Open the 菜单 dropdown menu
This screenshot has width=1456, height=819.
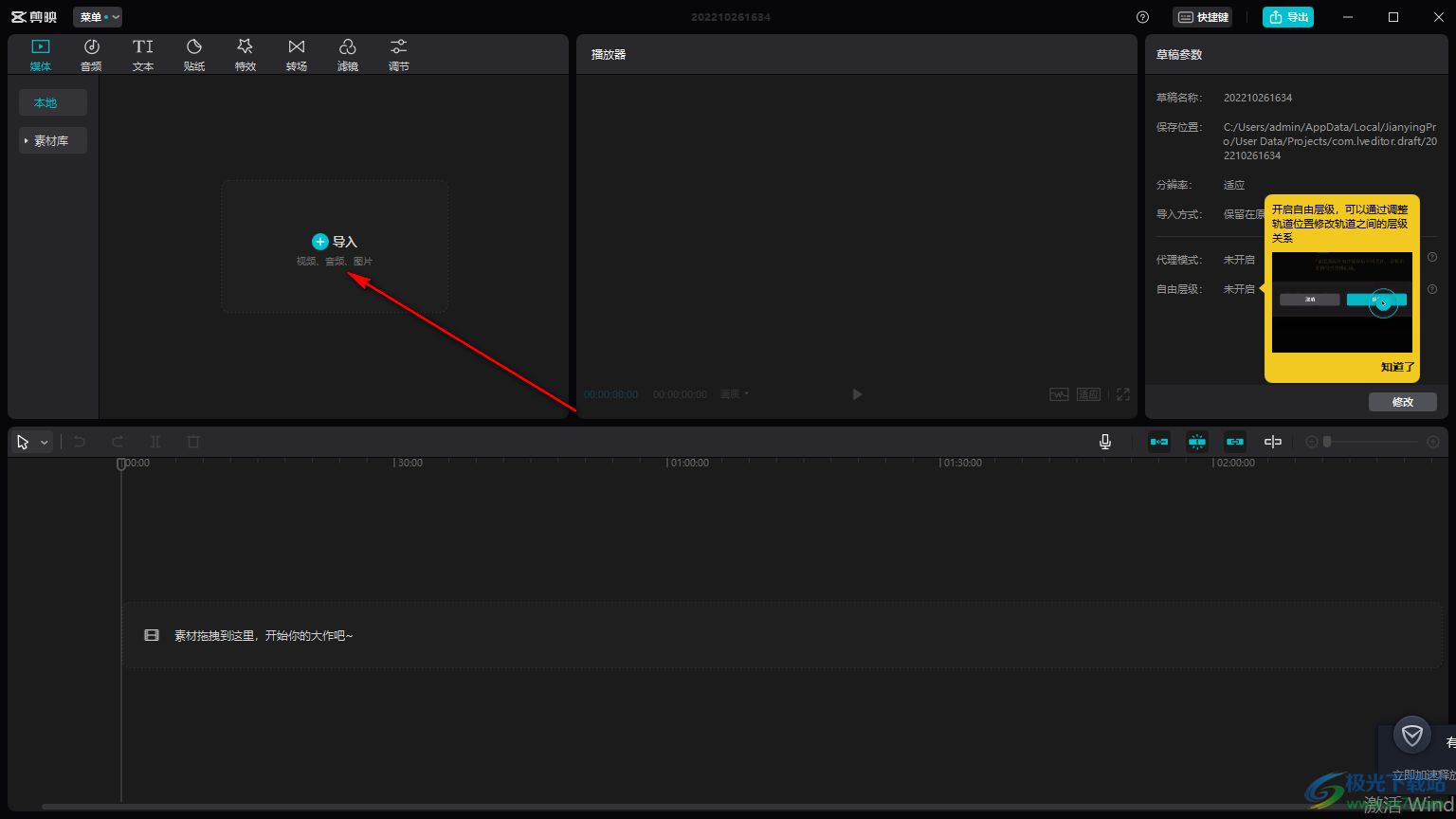98,17
